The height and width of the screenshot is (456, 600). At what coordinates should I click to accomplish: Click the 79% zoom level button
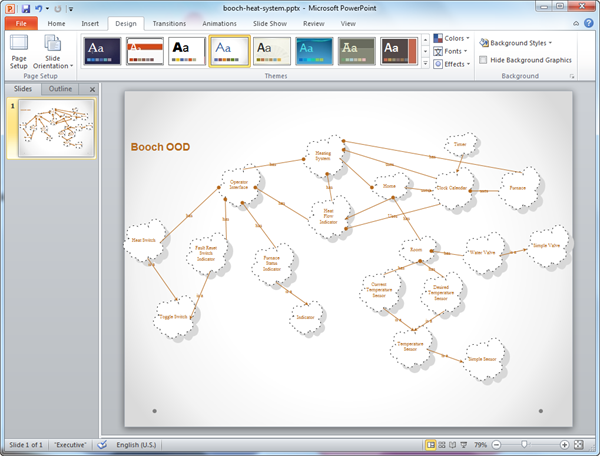[480, 445]
